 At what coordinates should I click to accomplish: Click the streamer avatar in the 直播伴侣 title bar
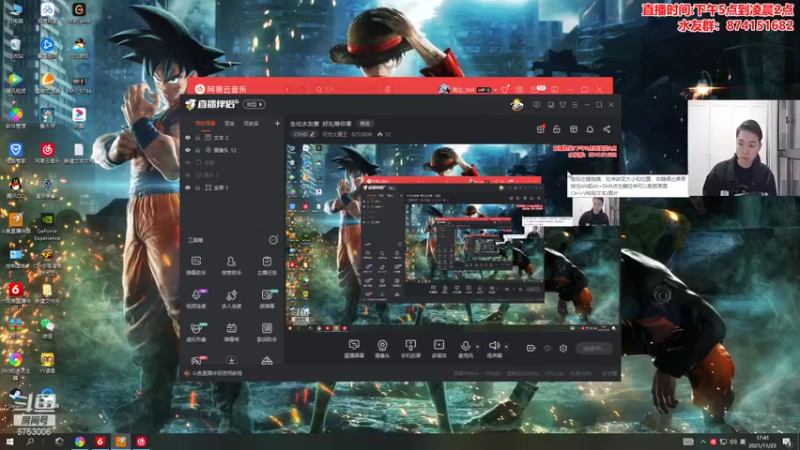517,105
